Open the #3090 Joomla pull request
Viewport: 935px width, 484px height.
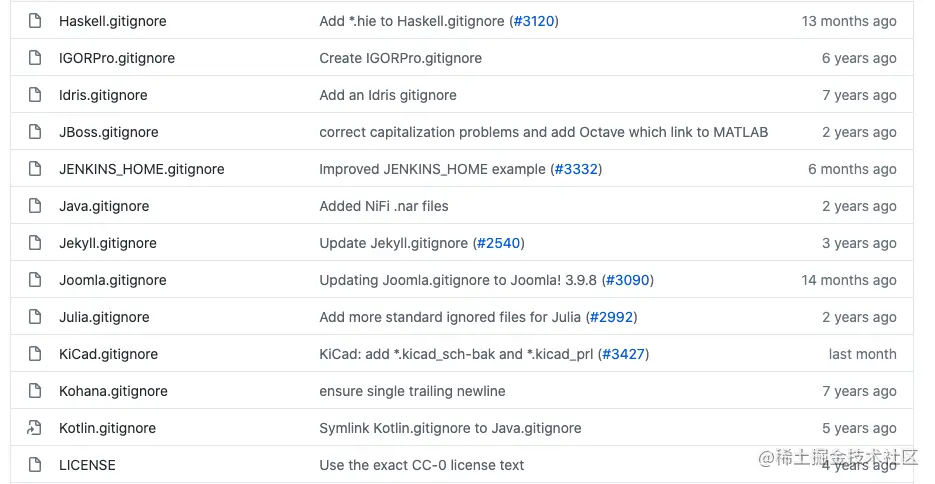[628, 280]
